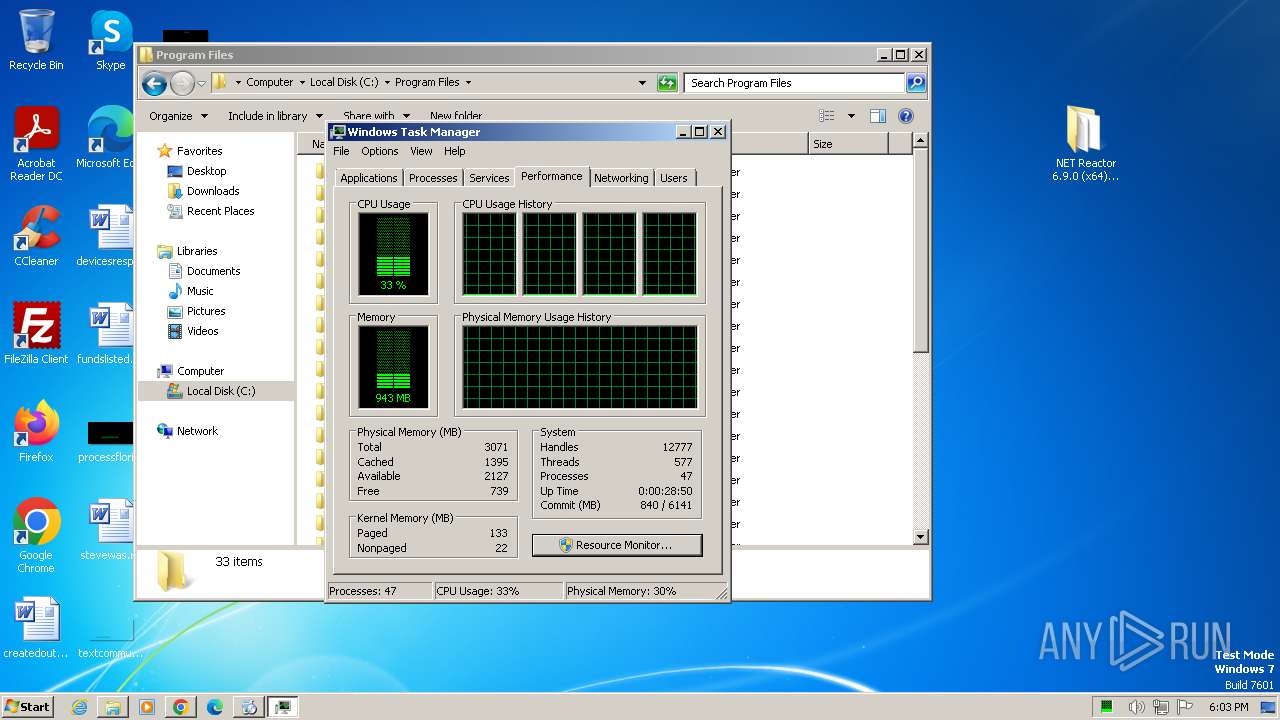Image resolution: width=1280 pixels, height=720 pixels.
Task: Open the FileZilla Client shortcut
Action: click(x=36, y=333)
